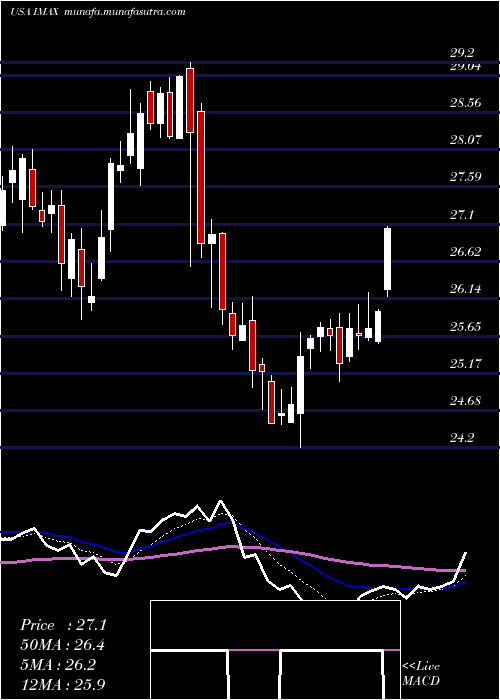
Task: Select the 27.59 price axis label
Action: [466, 177]
